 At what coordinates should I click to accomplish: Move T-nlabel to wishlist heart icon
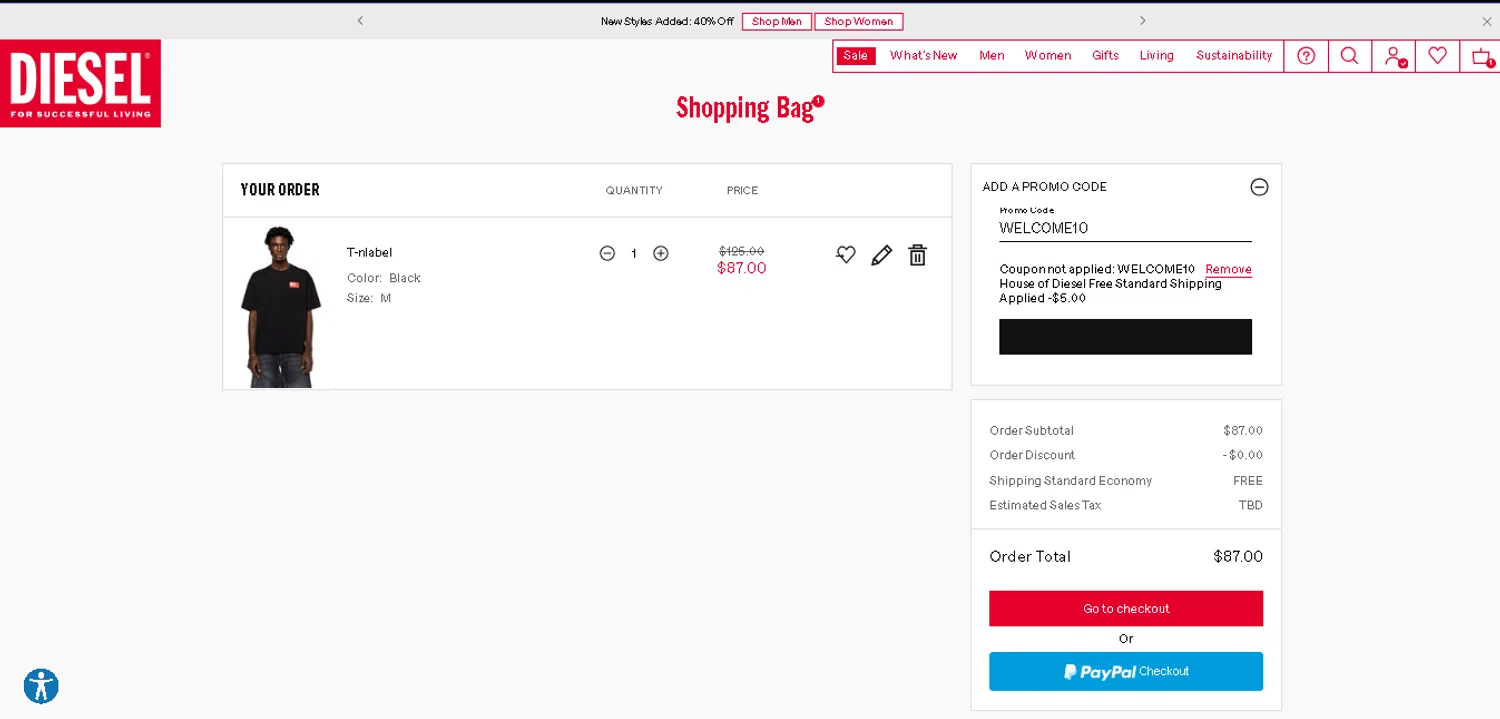tap(846, 255)
